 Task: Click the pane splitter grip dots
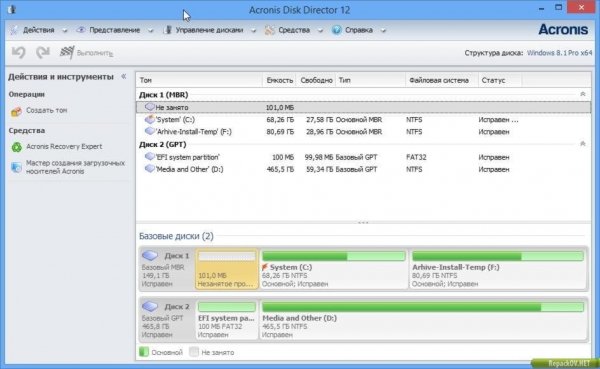click(363, 222)
